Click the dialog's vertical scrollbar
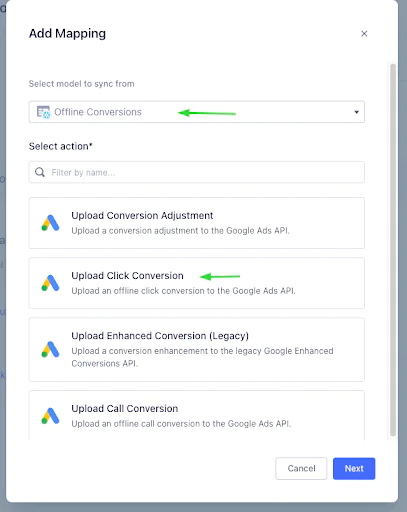 393,250
